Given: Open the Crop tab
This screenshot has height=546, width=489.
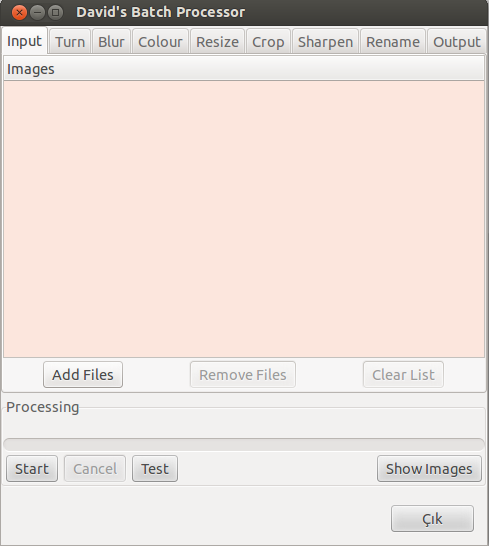Looking at the screenshot, I should (268, 42).
